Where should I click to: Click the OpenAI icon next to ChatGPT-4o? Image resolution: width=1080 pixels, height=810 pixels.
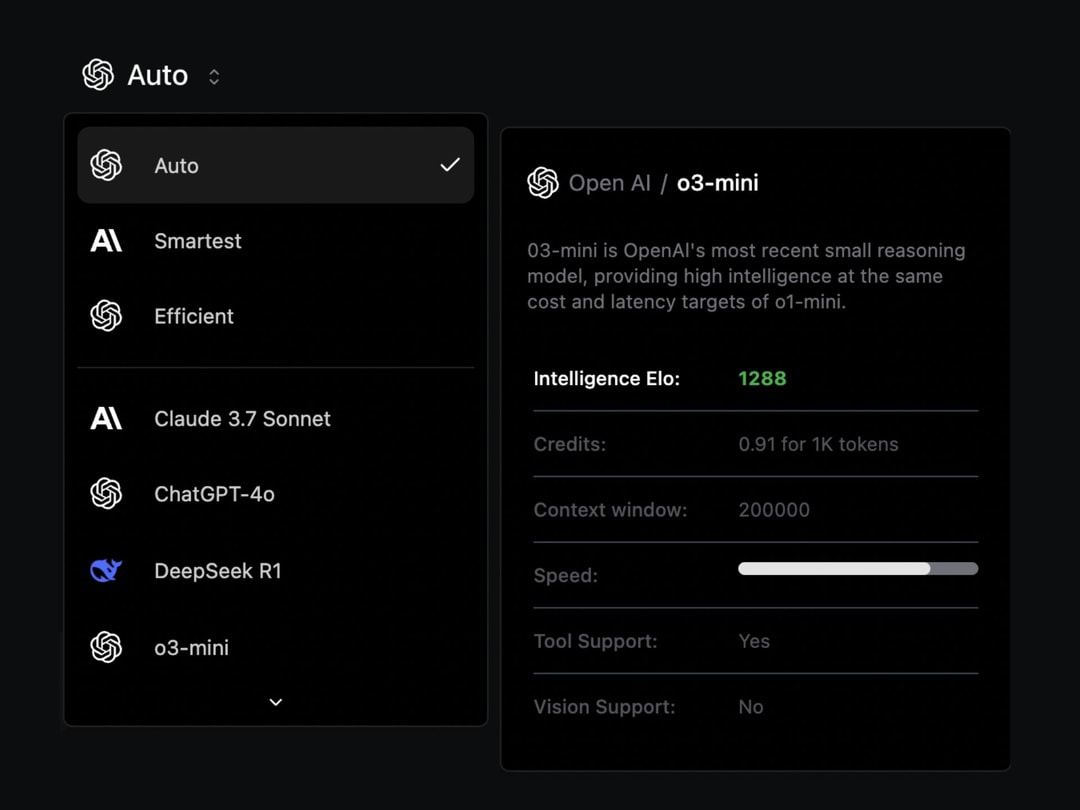click(x=106, y=494)
